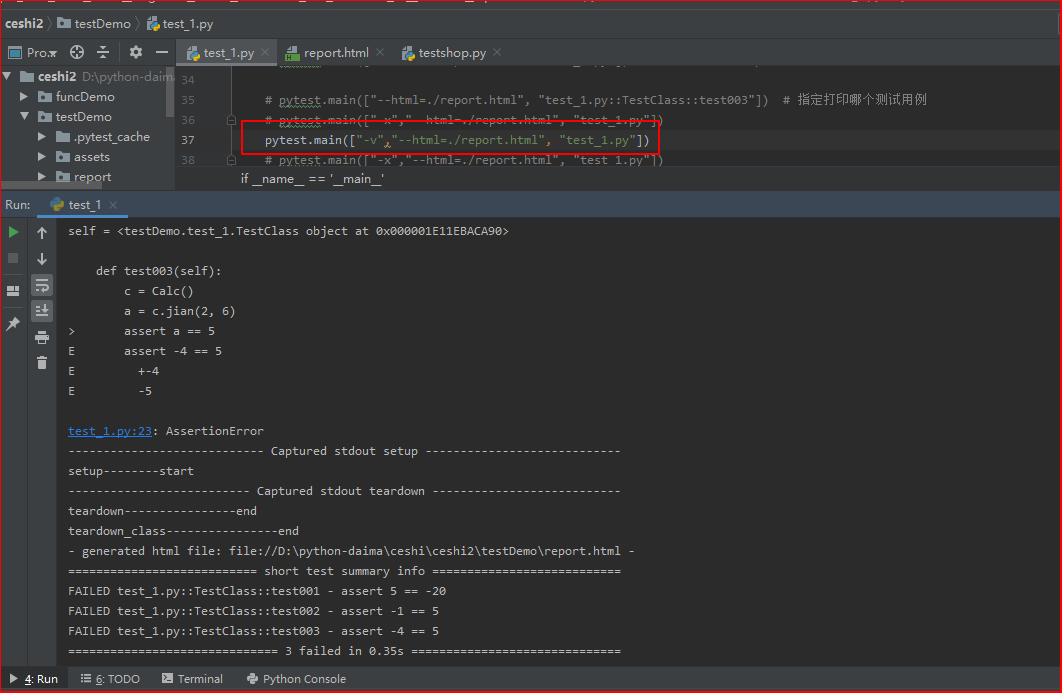Stop the running process in Run panel

tap(13, 258)
